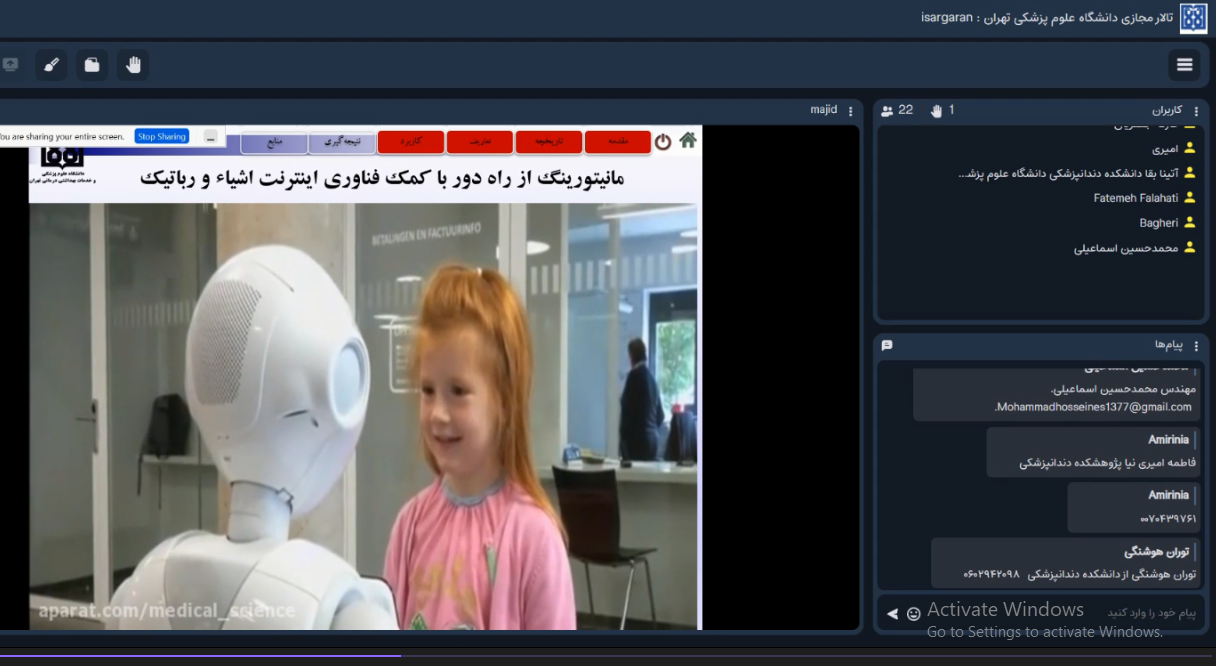Click the Stop Sharing button
The image size is (1216, 666).
161,136
